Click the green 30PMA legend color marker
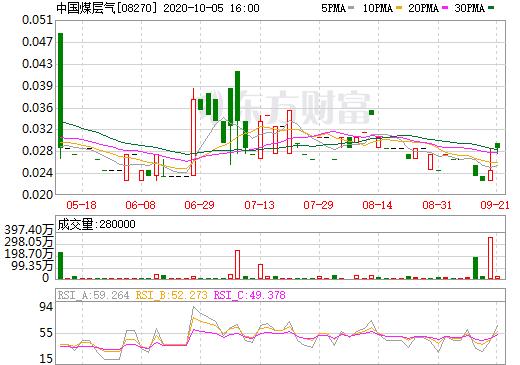The image size is (520, 365). tap(491, 8)
